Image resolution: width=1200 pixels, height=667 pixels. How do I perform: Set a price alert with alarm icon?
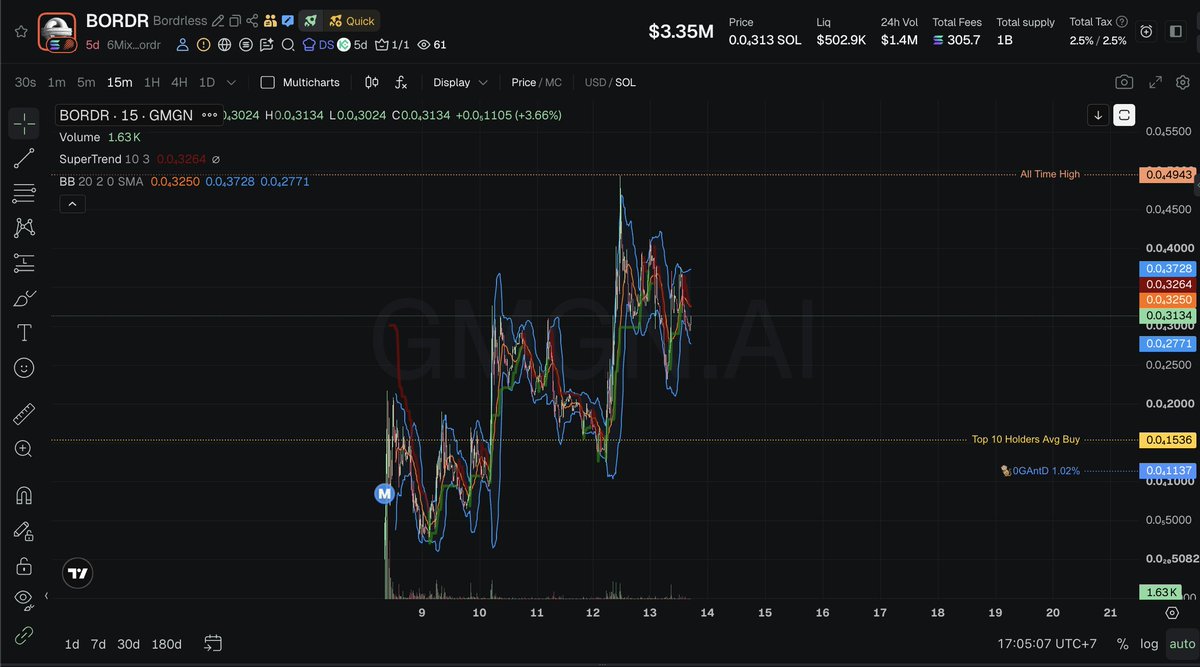pos(1147,32)
